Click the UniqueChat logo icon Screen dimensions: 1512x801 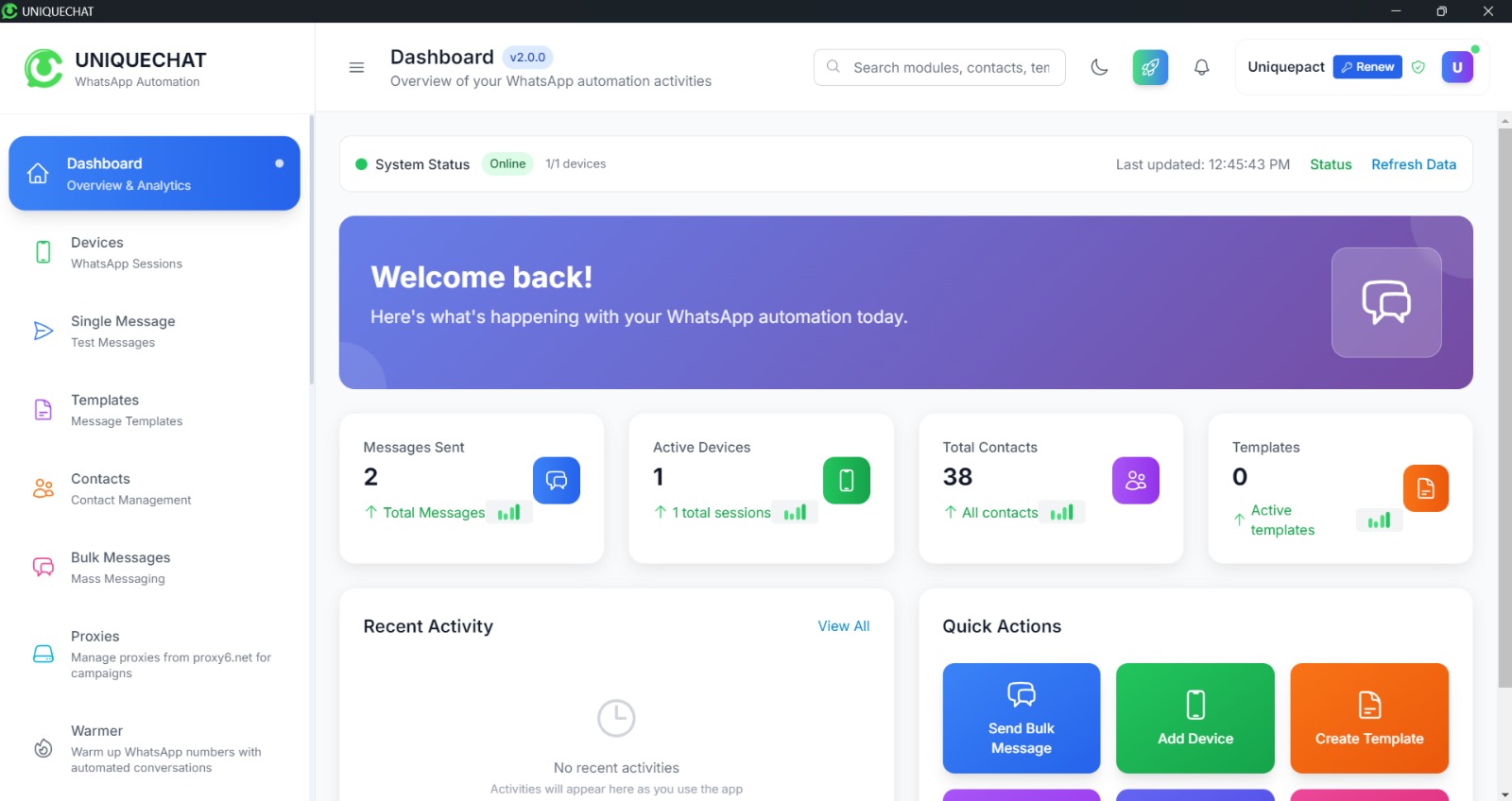(x=43, y=68)
